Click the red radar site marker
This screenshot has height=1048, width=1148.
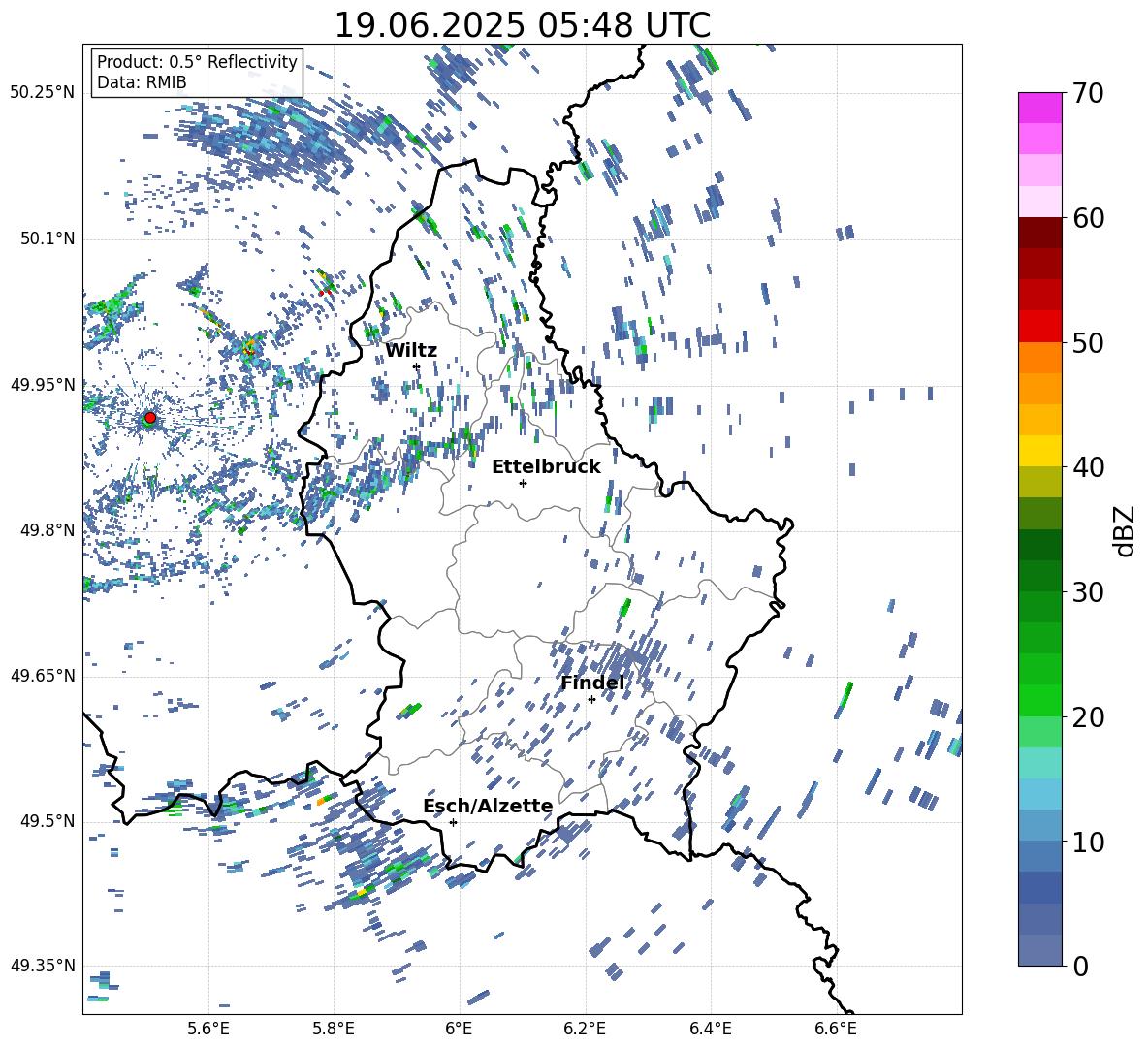click(150, 418)
